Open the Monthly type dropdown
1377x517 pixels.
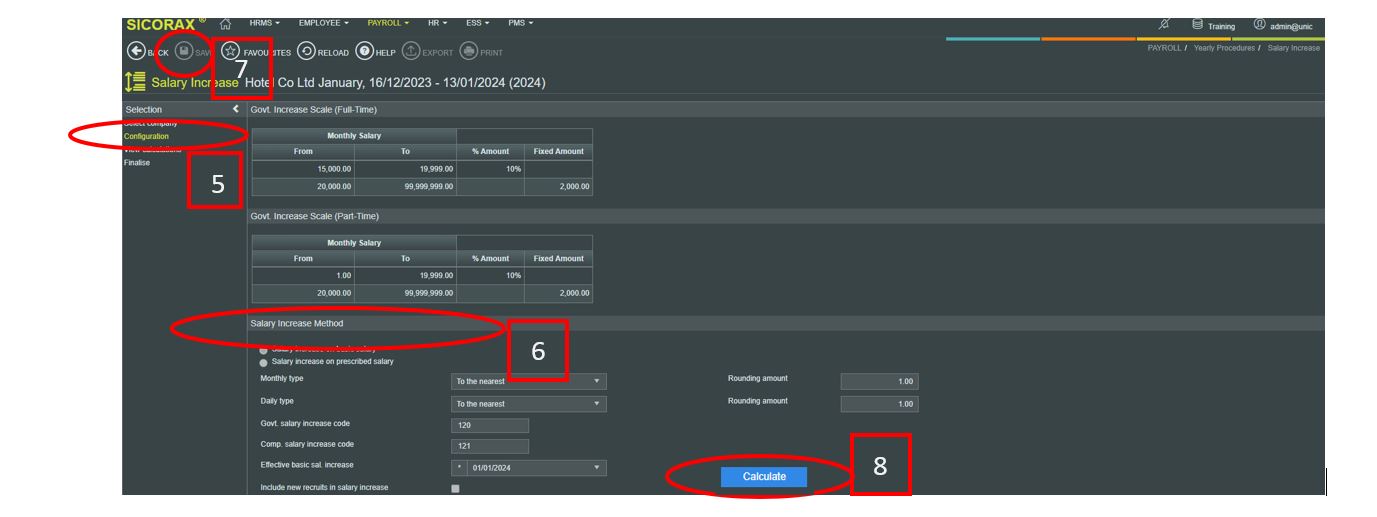(529, 381)
